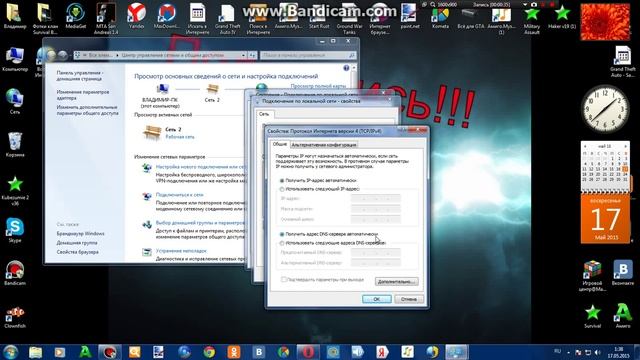Click the Отмена button in TCP/IPv4 properties
The height and width of the screenshot is (360, 640).
point(409,299)
